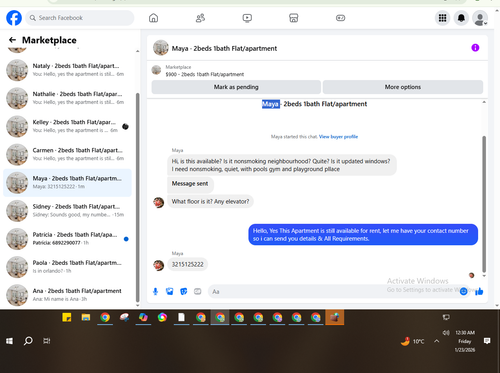
Task: Open the Video (Watch) icon
Action: point(247,18)
